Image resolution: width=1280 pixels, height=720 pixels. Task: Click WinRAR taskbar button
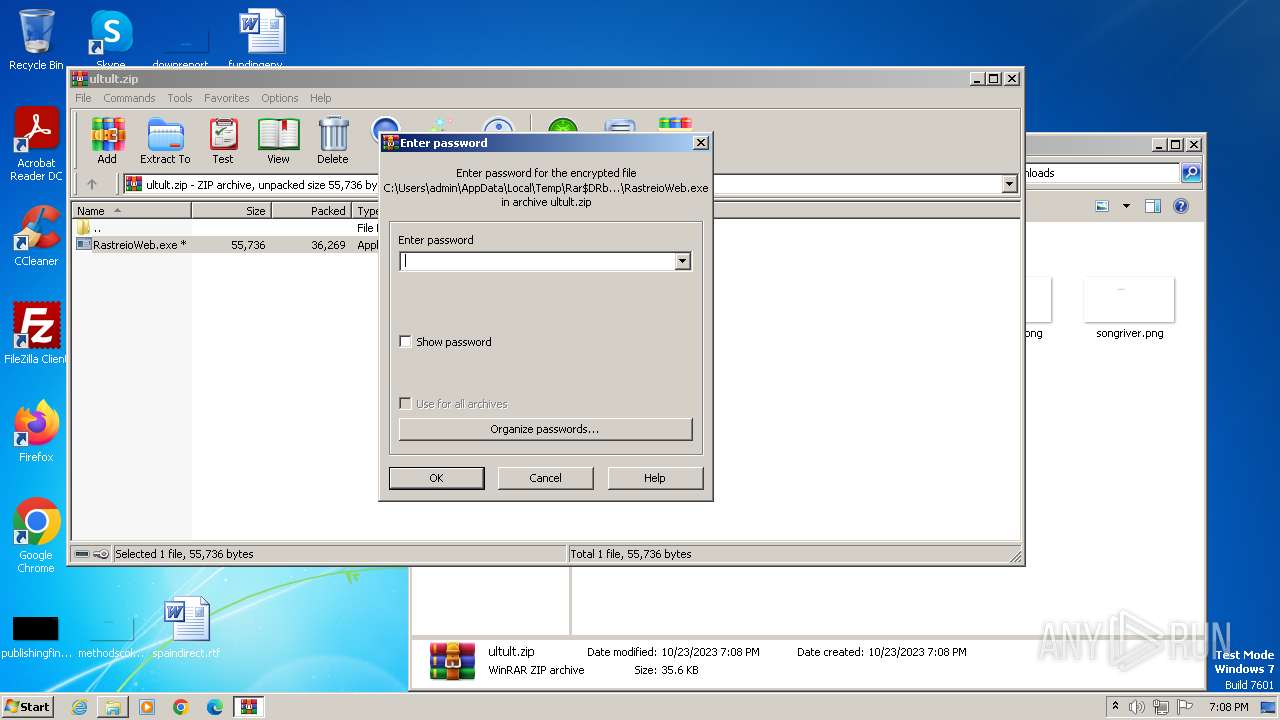pyautogui.click(x=248, y=707)
